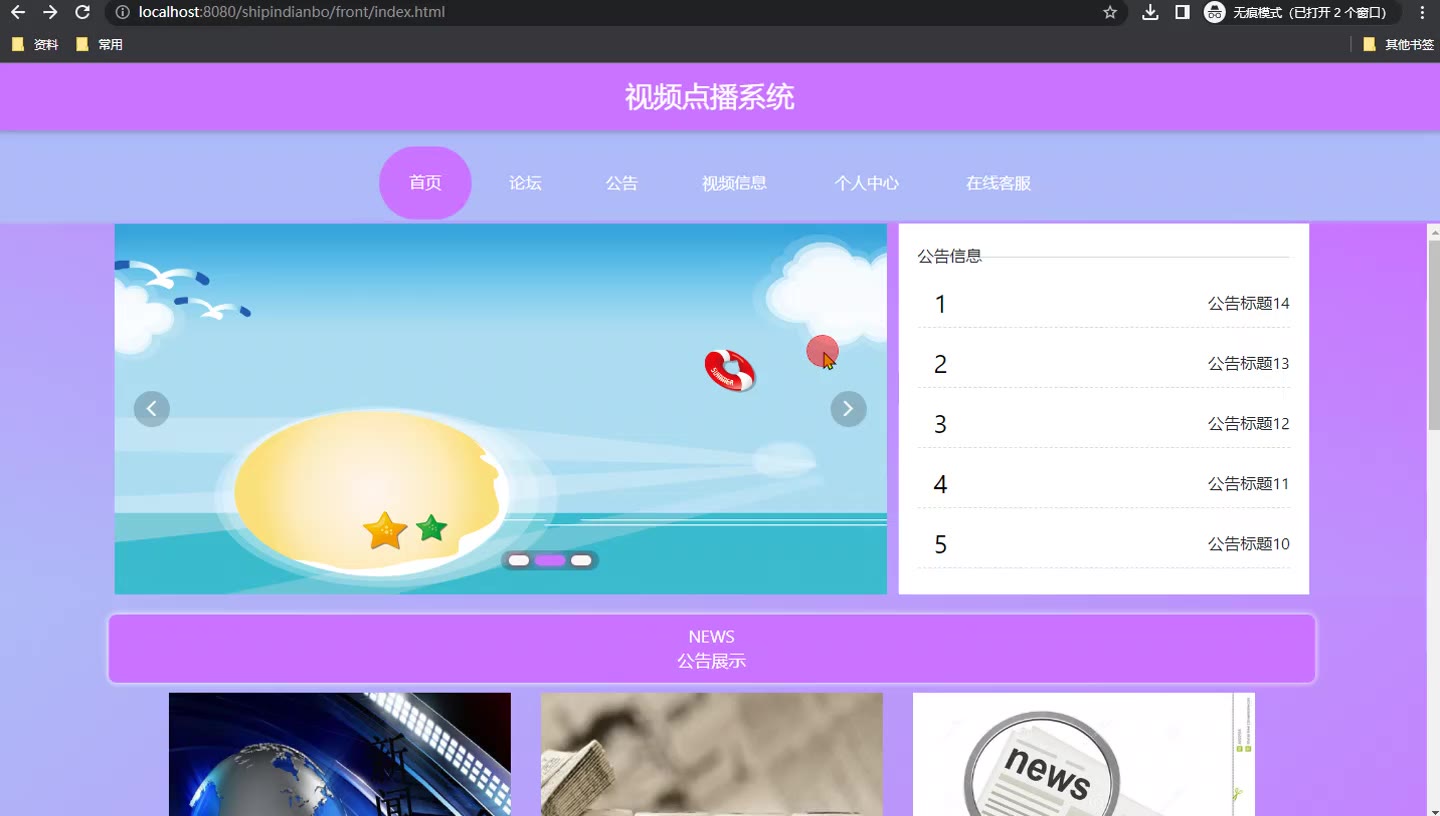This screenshot has width=1440, height=816.
Task: Select the second carousel indicator dot
Action: (550, 560)
